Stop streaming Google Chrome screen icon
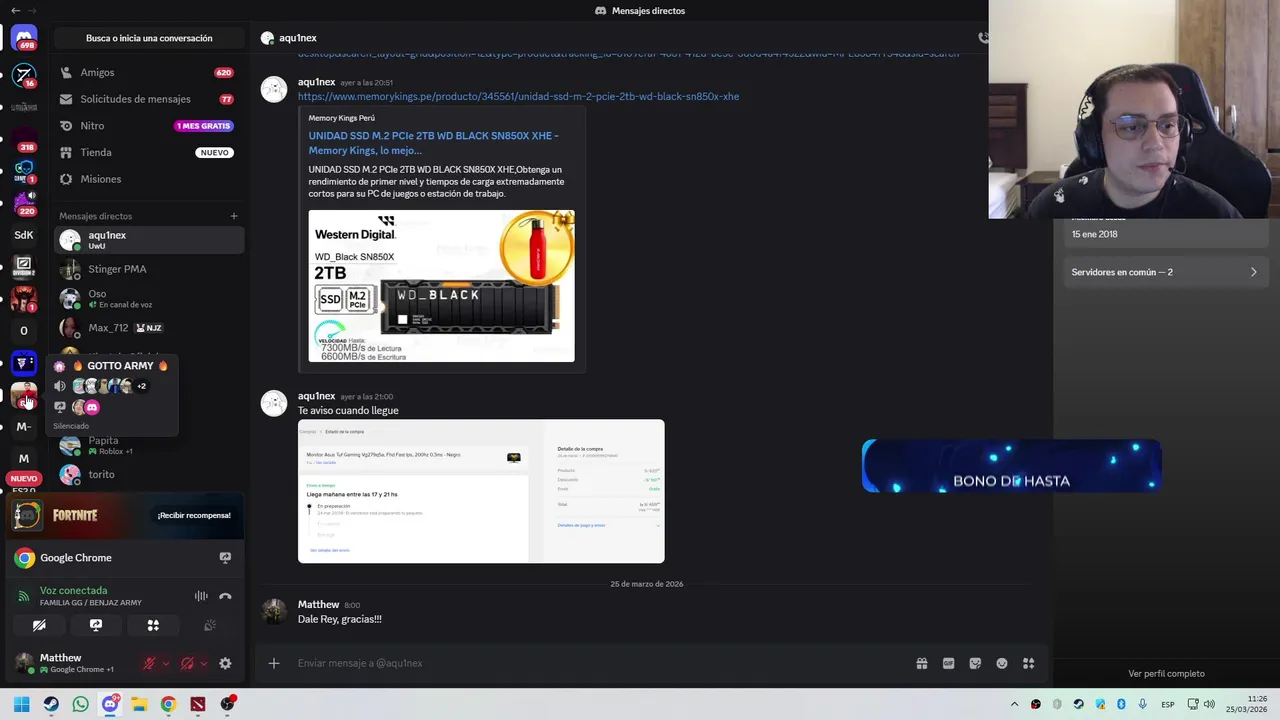 225,558
